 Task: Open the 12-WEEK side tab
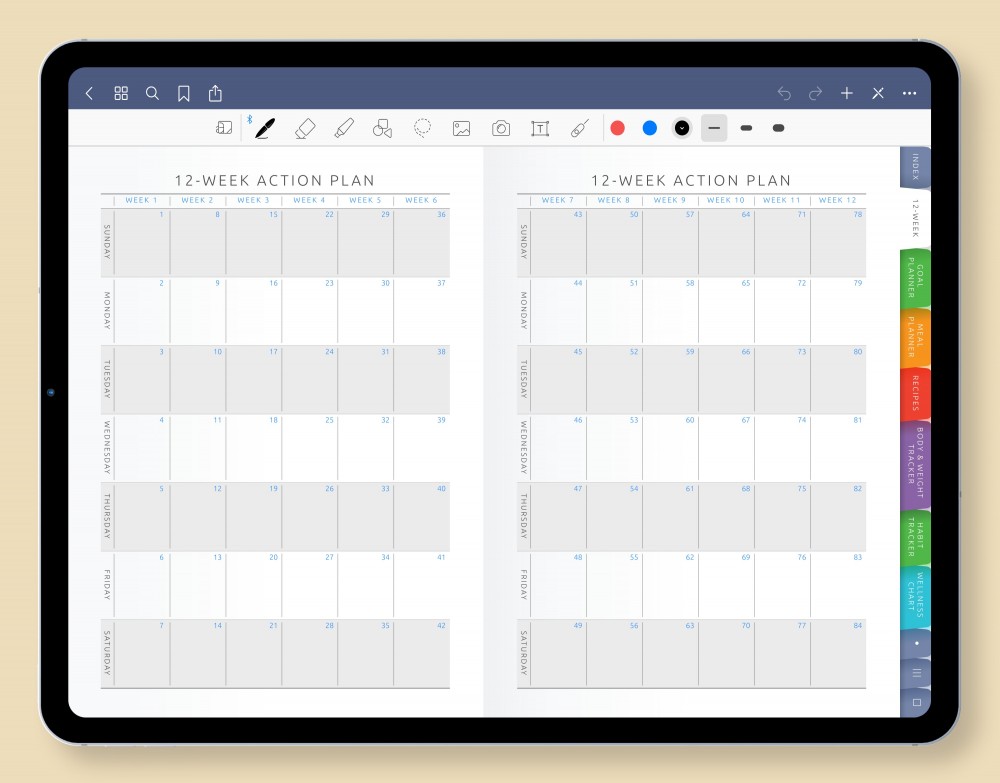click(x=915, y=218)
